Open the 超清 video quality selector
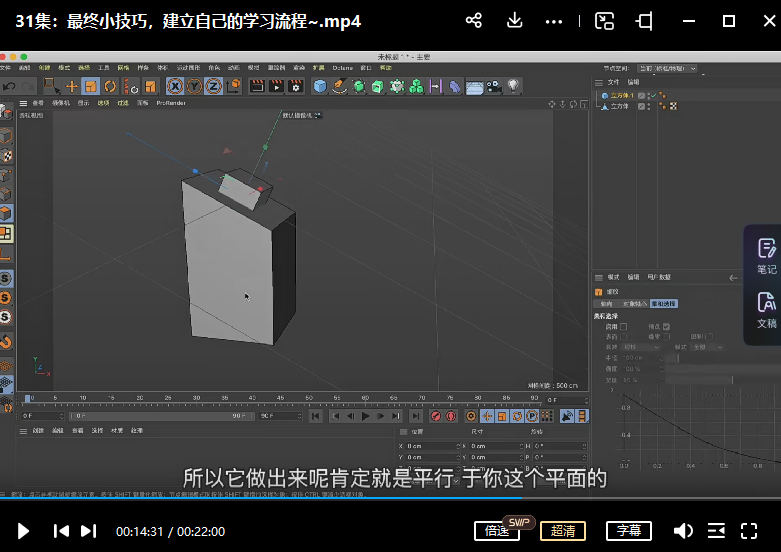Viewport: 781px width, 552px height. (563, 531)
